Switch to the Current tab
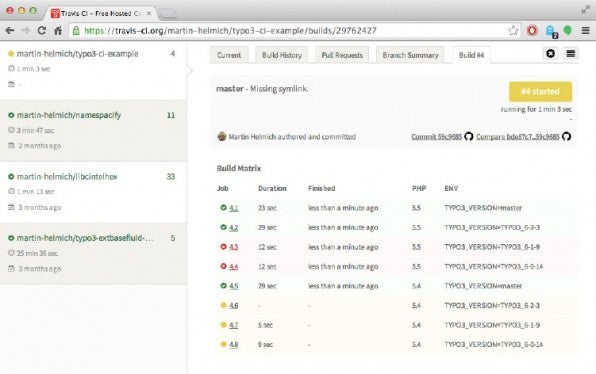This screenshot has width=596, height=374. coord(229,55)
